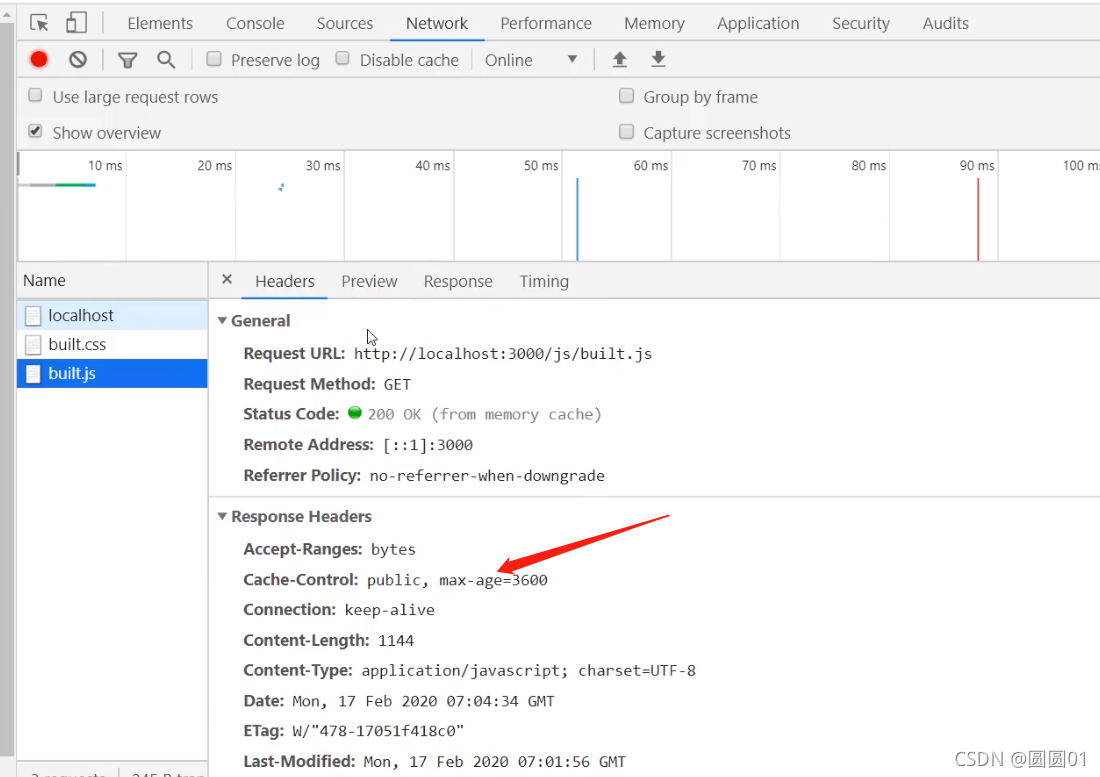Select the Headers detail tab
The height and width of the screenshot is (777, 1100).
pos(285,281)
